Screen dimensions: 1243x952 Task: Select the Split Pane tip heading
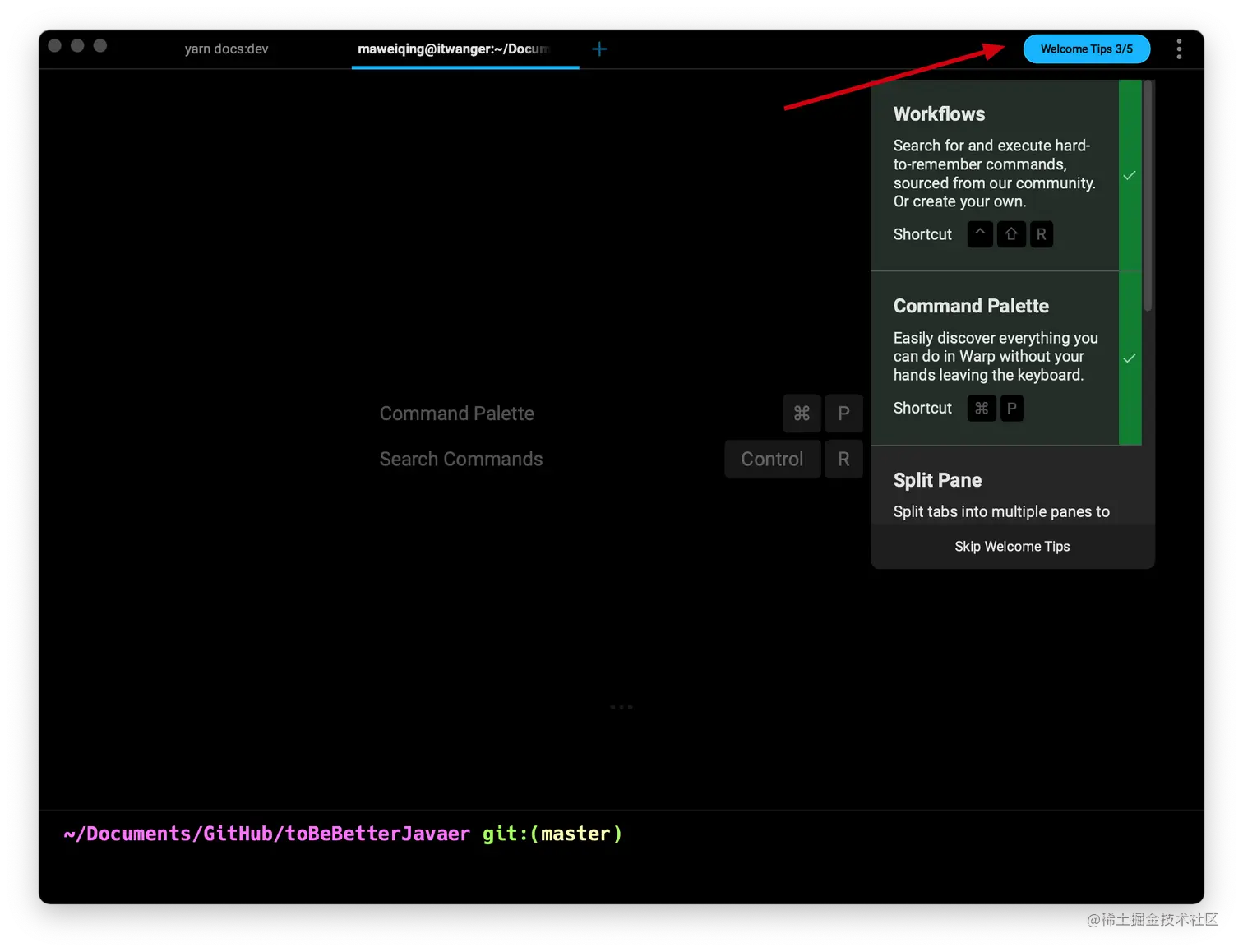(937, 480)
